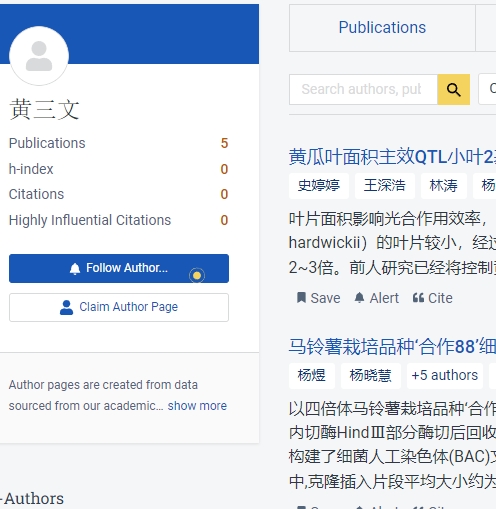Click abstract text starting 以四倍体马铃薯栽培品种
The image size is (496, 509).
pos(392,445)
